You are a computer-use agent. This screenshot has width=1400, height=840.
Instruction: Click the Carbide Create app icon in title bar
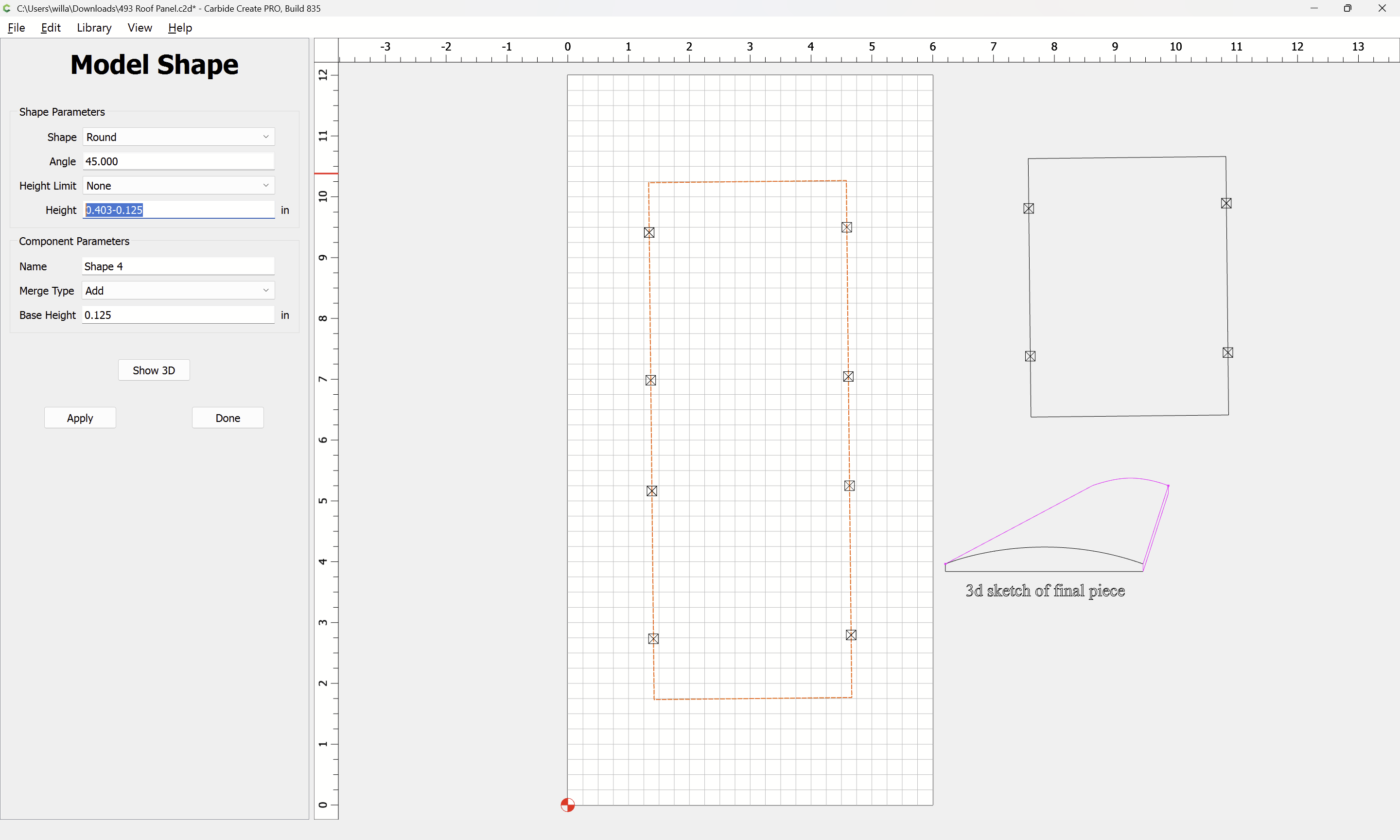coord(7,8)
